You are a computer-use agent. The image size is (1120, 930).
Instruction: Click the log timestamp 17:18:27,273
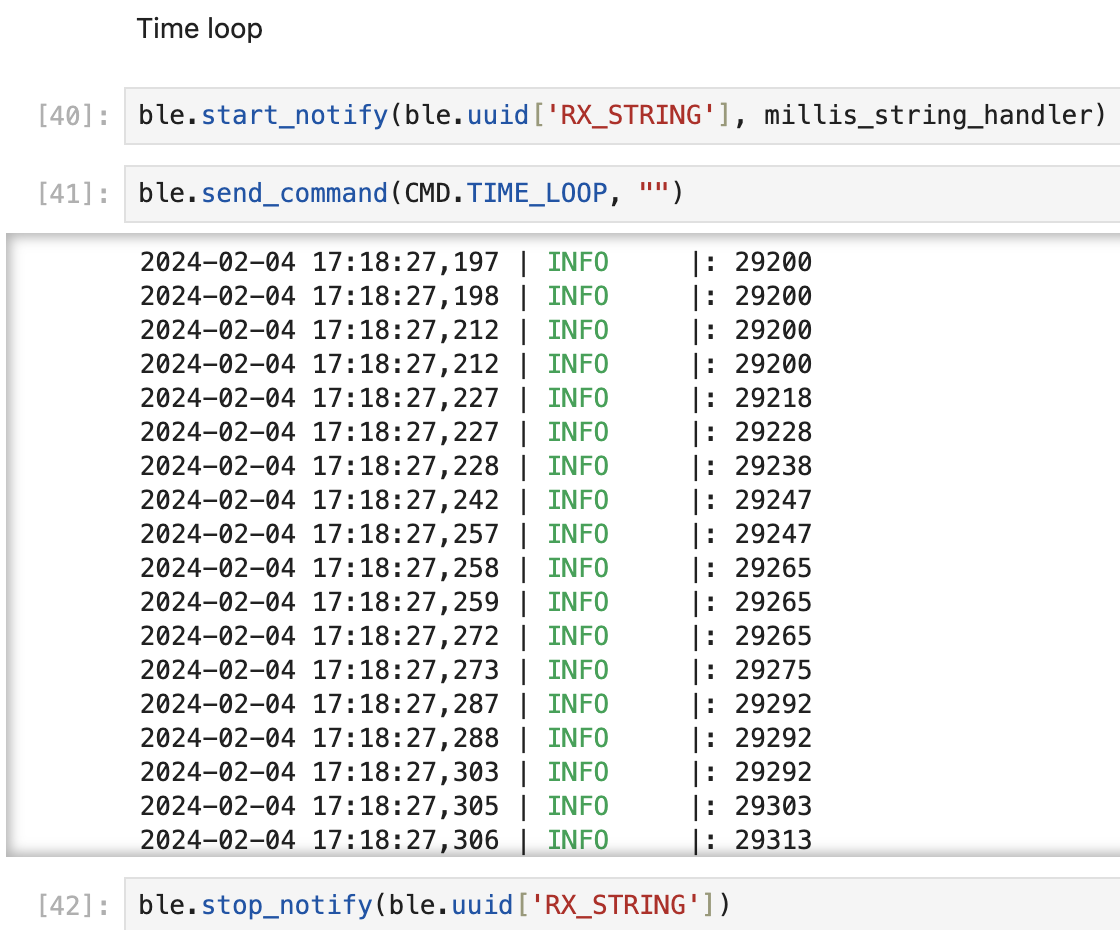406,670
